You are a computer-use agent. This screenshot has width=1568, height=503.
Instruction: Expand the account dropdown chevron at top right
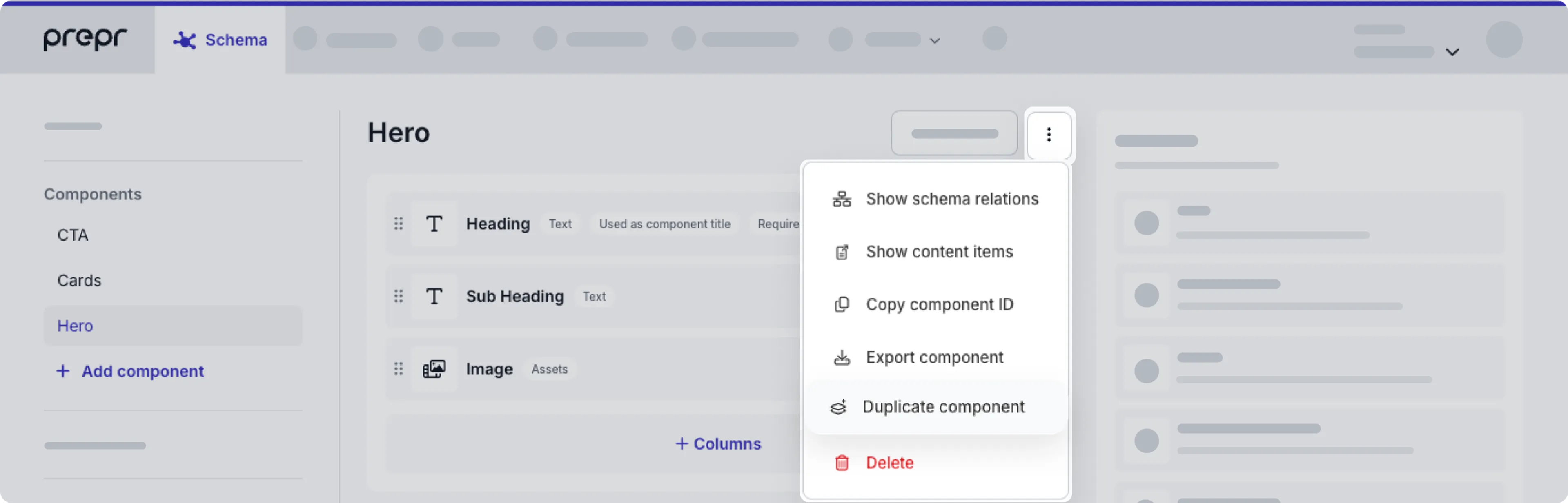pos(1452,52)
